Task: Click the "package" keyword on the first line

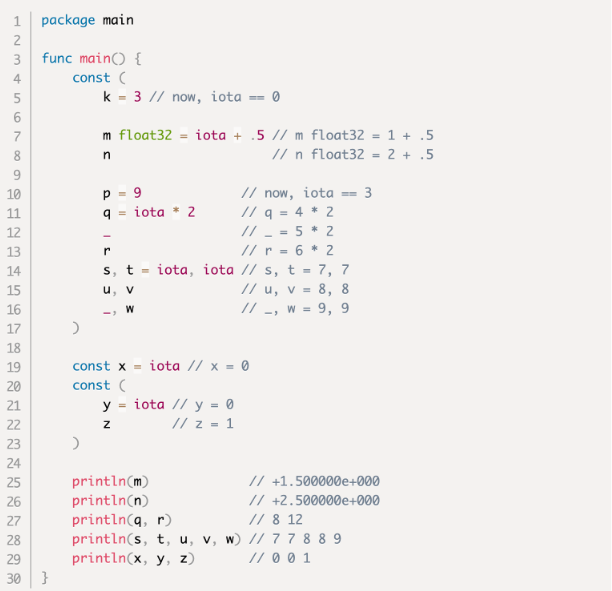Action: 68,20
